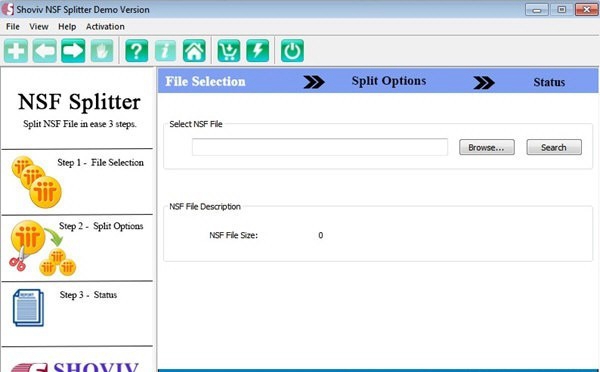Open the Help menu
600x372 pixels.
tap(67, 26)
